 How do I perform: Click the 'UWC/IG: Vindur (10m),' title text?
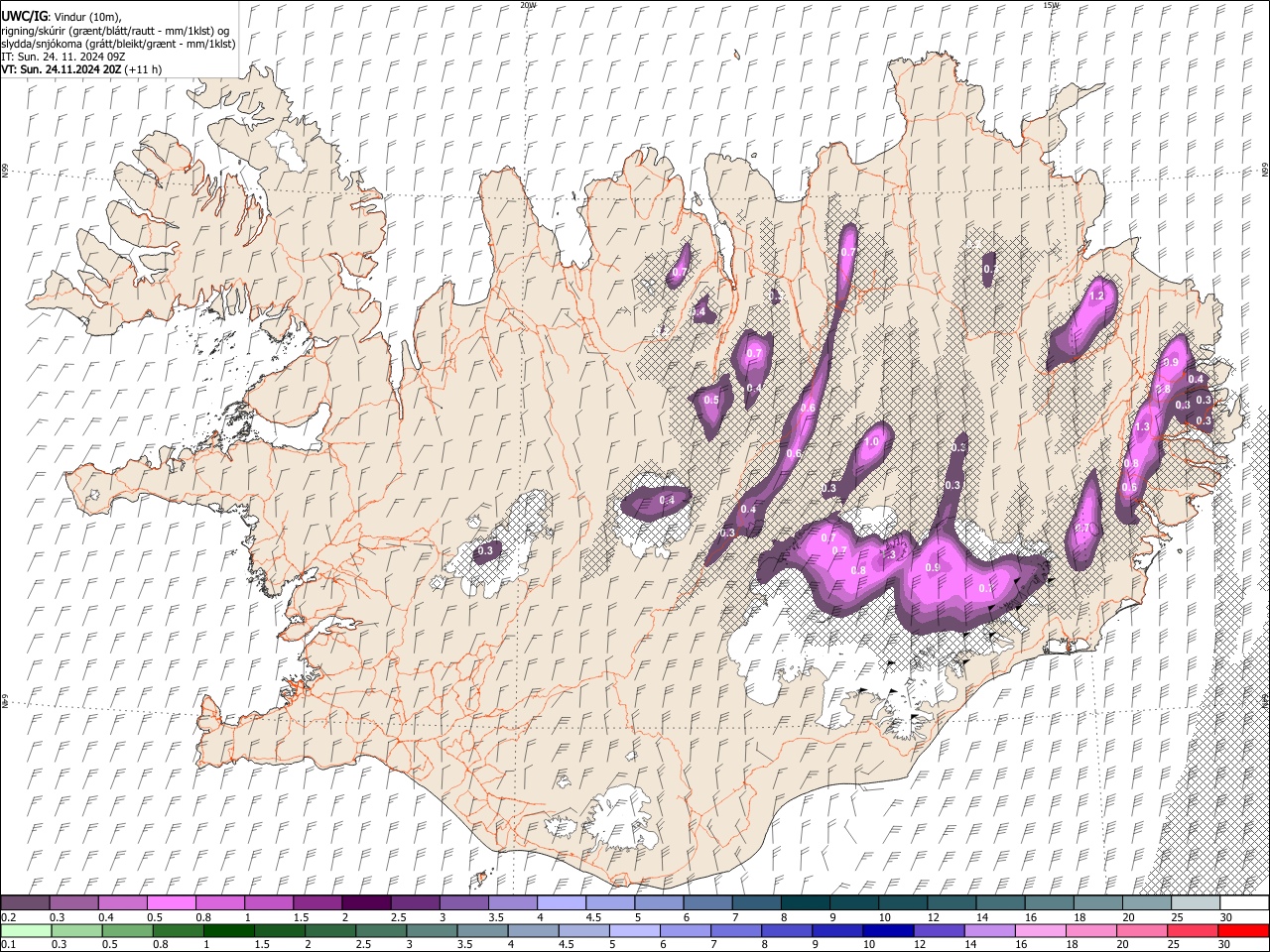click(61, 17)
